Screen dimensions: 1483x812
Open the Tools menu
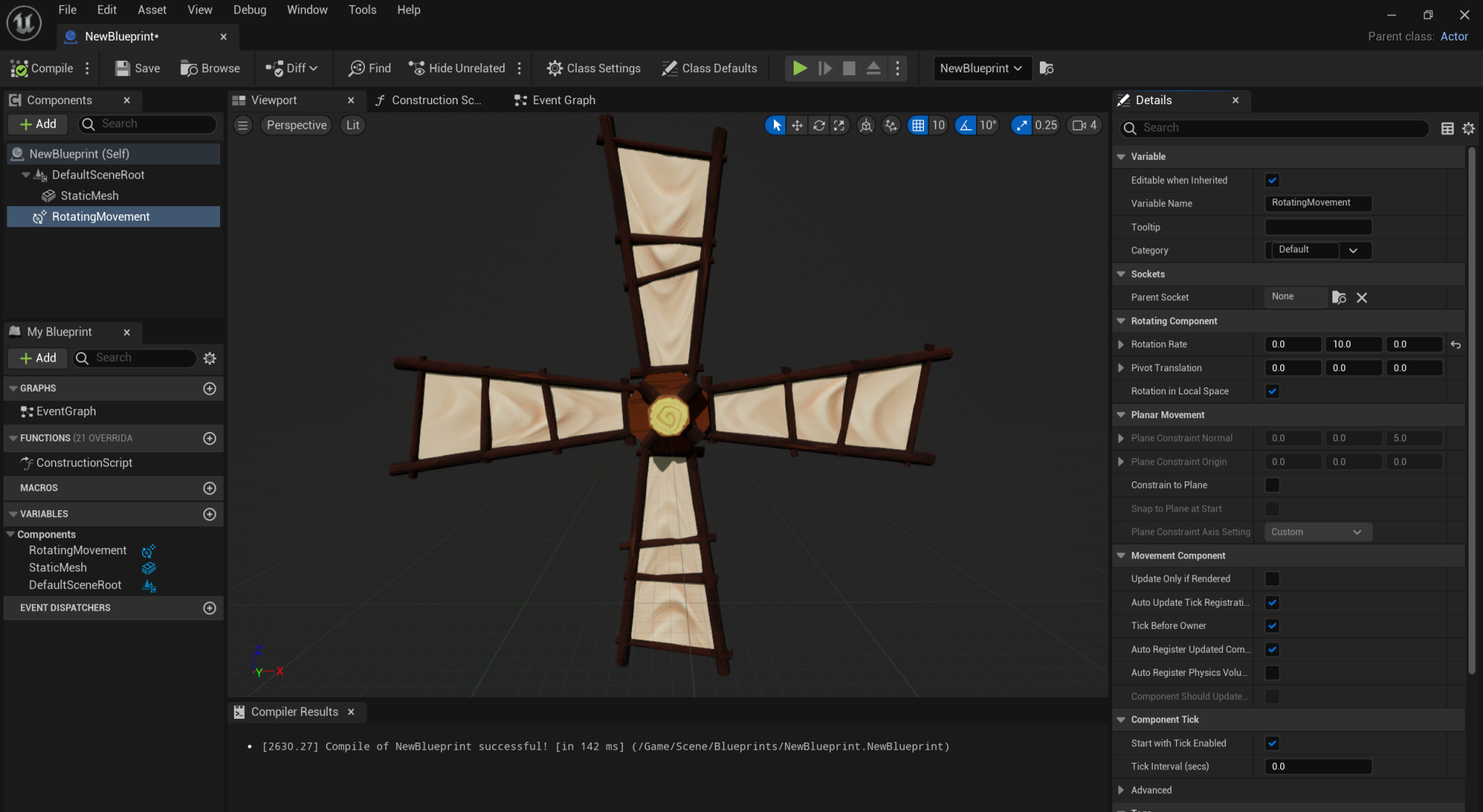coord(362,10)
